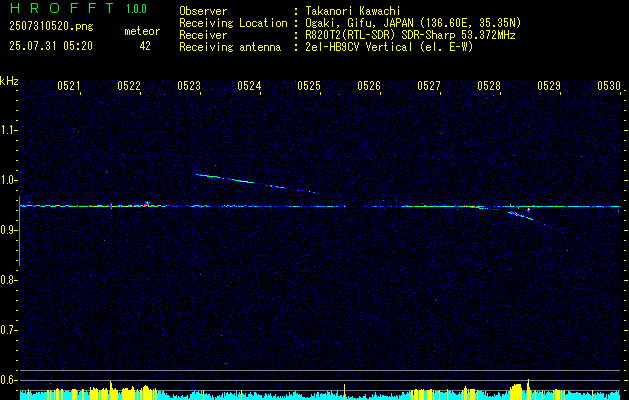Click the 0529 time axis label
This screenshot has width=629, height=400.
pyautogui.click(x=549, y=85)
